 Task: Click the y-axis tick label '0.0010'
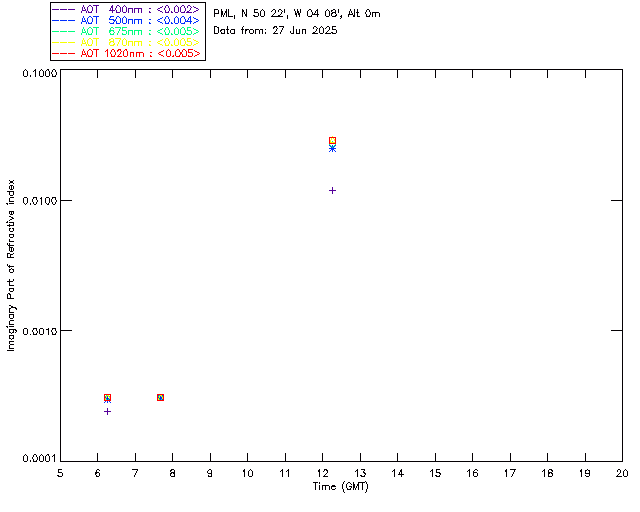click(x=39, y=331)
